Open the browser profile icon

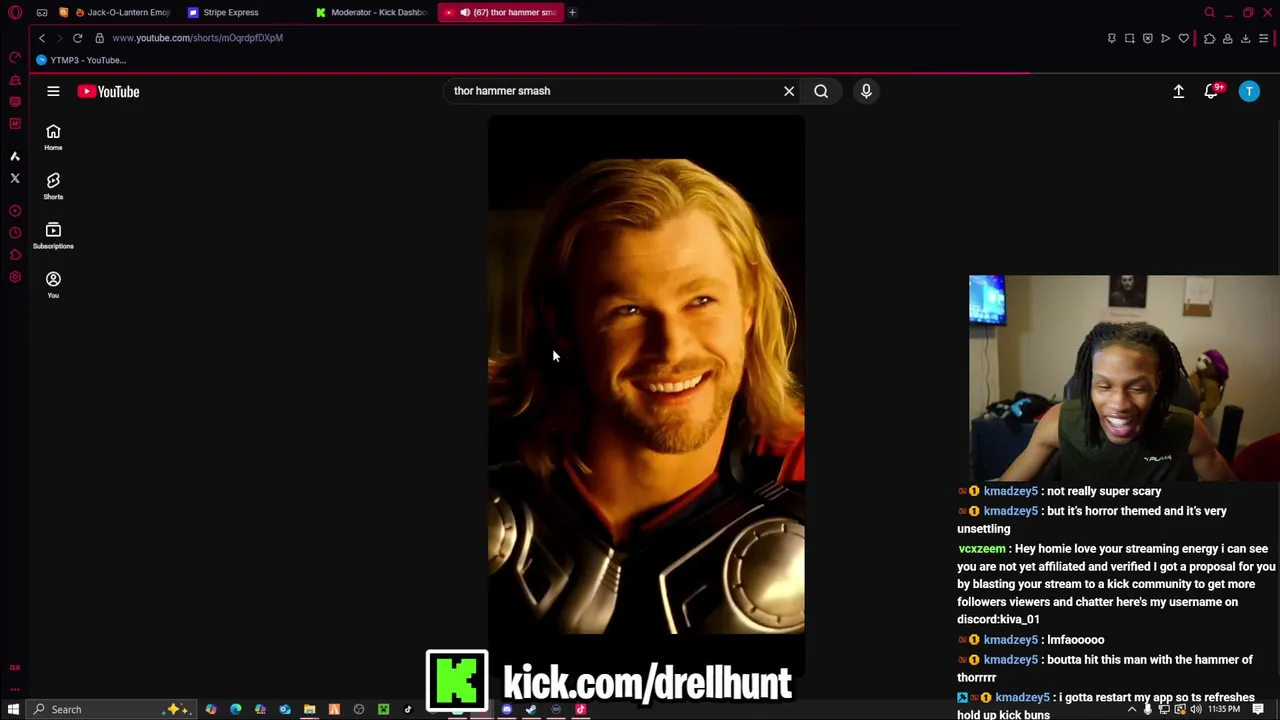(x=1227, y=38)
